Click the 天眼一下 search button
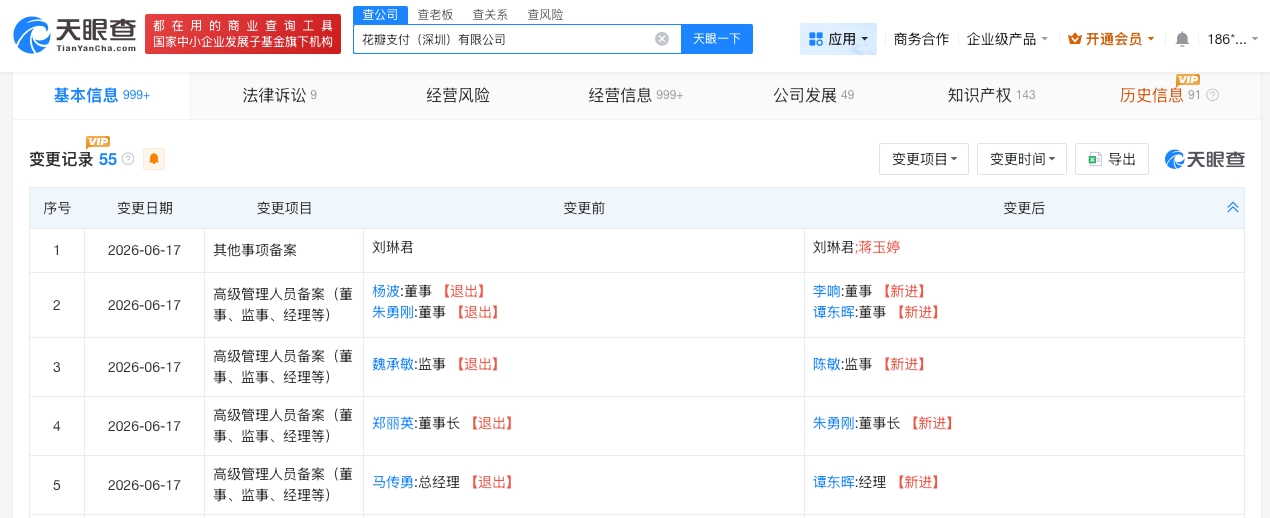Image resolution: width=1270 pixels, height=518 pixels. point(717,39)
